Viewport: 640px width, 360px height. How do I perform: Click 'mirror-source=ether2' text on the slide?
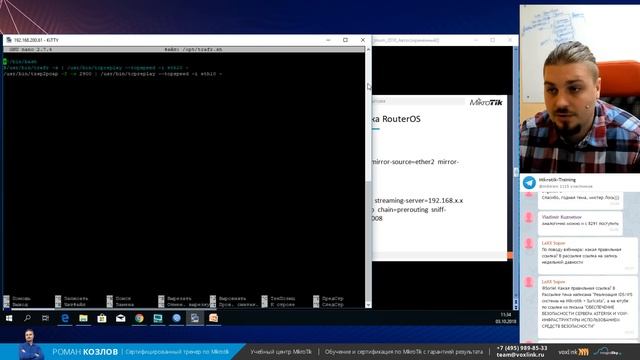pyautogui.click(x=403, y=162)
